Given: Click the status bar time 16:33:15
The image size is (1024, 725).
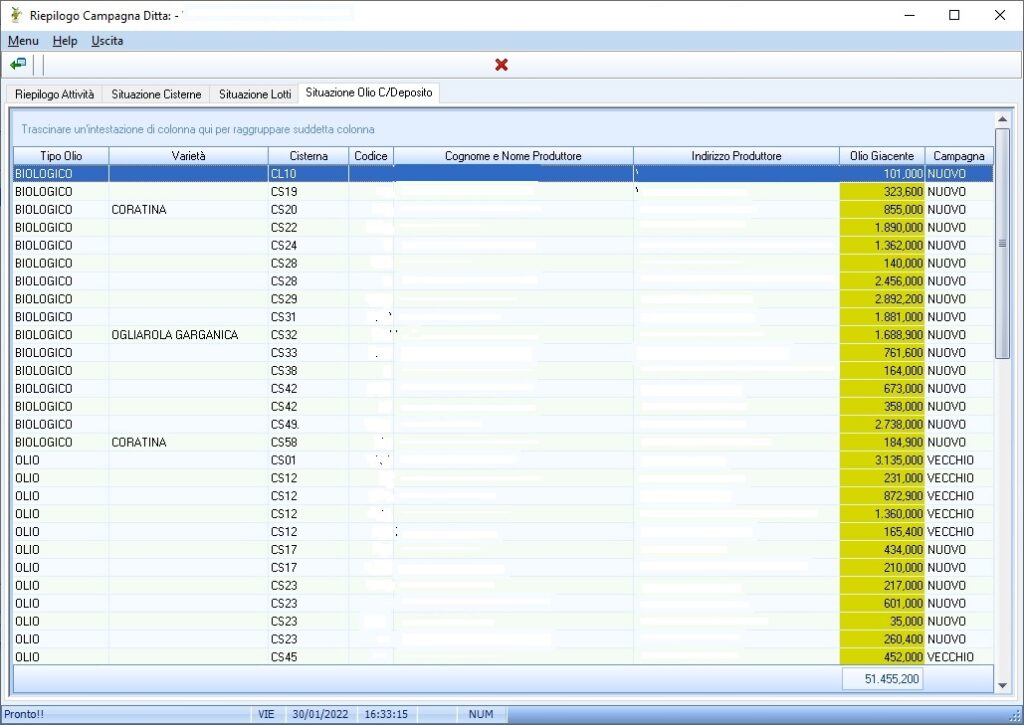Looking at the screenshot, I should tap(386, 715).
